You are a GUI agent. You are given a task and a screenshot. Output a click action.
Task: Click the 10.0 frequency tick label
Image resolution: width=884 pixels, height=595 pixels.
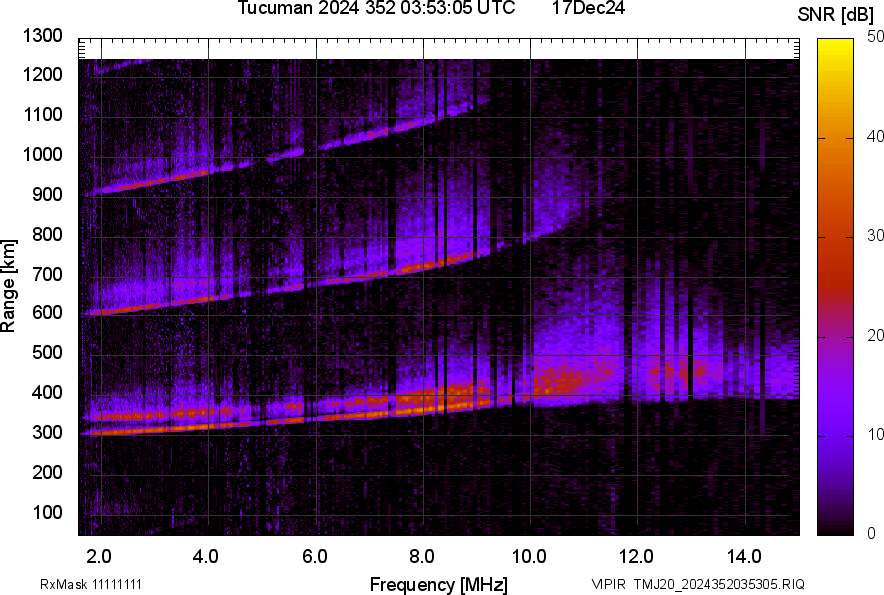click(529, 556)
